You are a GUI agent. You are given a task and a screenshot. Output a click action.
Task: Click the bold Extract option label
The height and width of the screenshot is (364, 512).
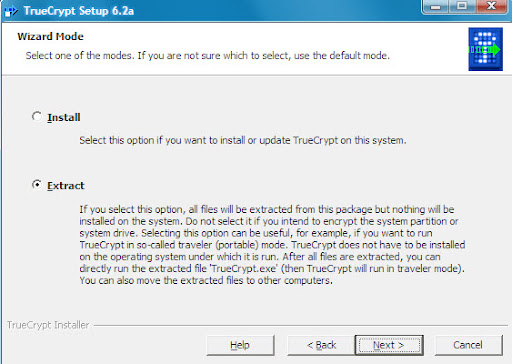pos(66,186)
